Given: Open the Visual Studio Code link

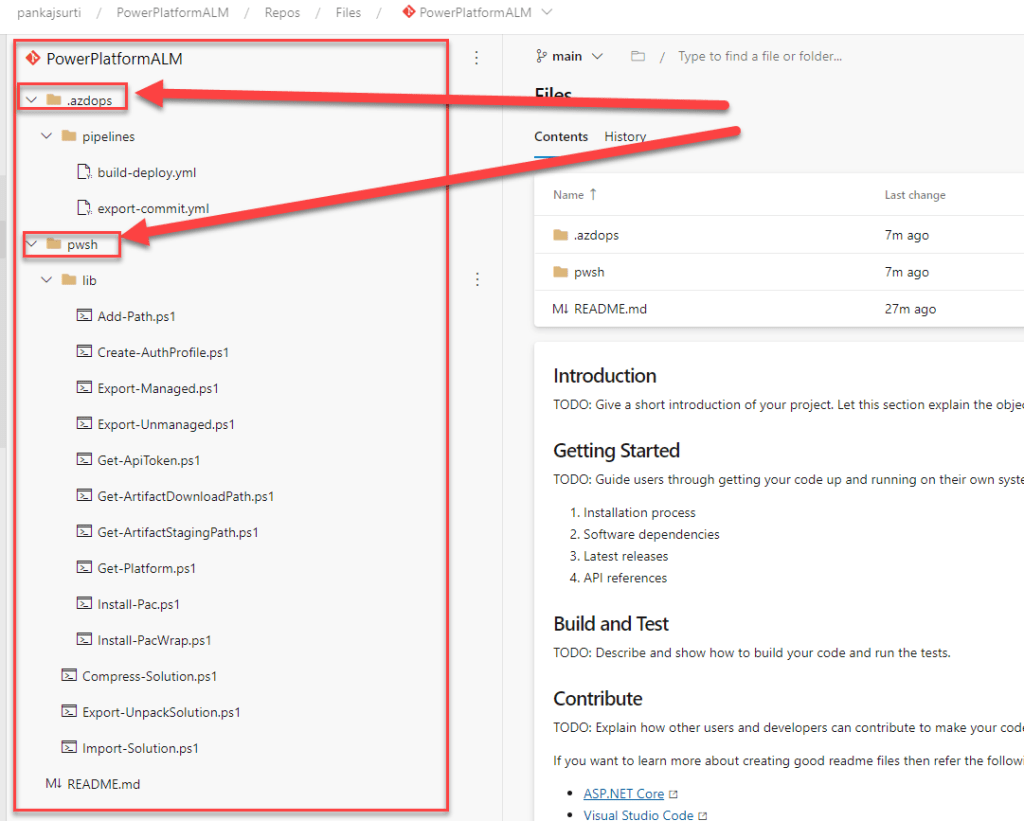Looking at the screenshot, I should point(638,815).
